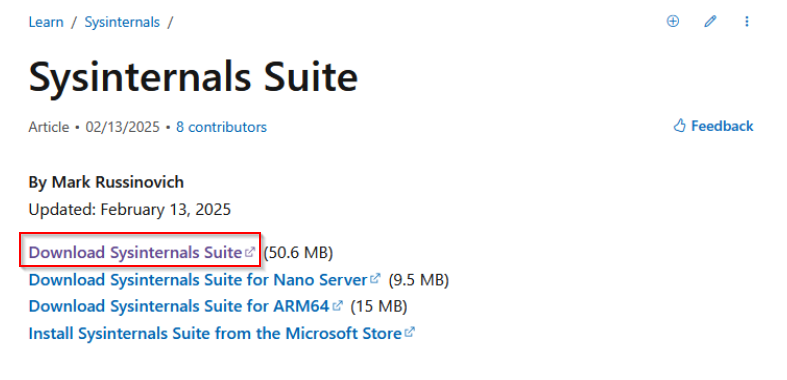The image size is (787, 380).
Task: Select the Feedback button text
Action: pyautogui.click(x=722, y=126)
